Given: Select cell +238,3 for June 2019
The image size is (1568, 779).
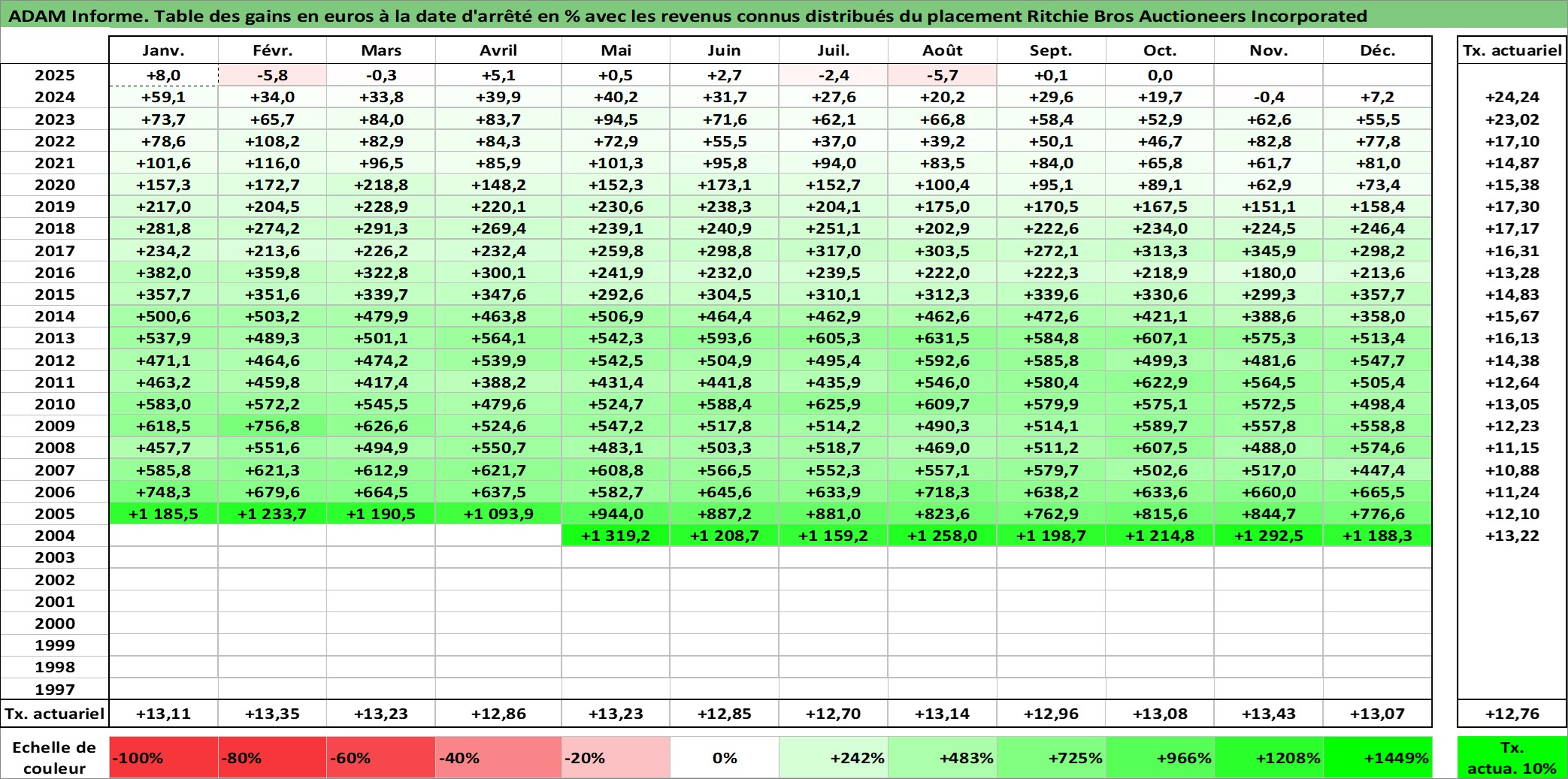Looking at the screenshot, I should (x=725, y=207).
